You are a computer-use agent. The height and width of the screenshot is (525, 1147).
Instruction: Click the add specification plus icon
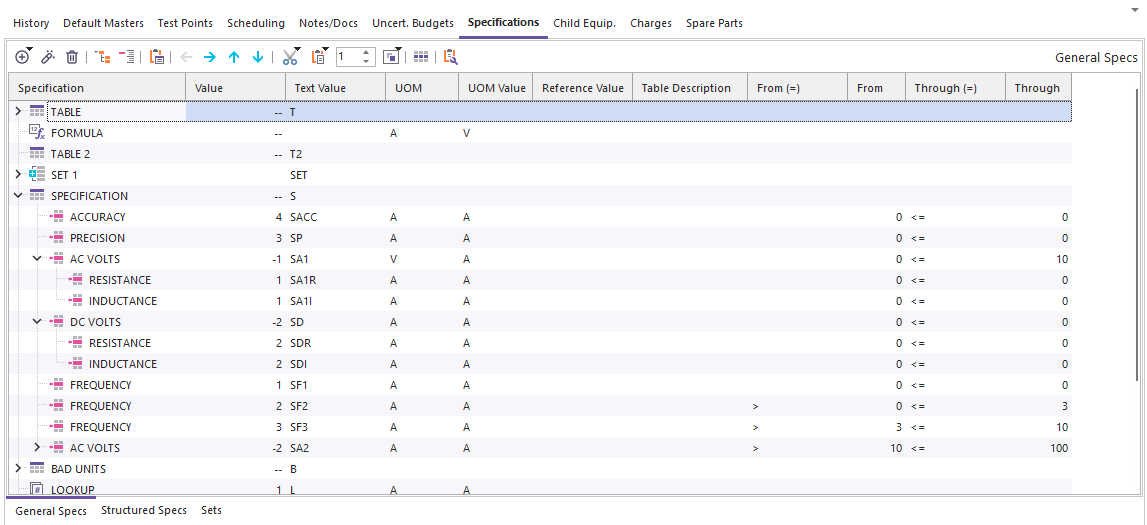(22, 58)
